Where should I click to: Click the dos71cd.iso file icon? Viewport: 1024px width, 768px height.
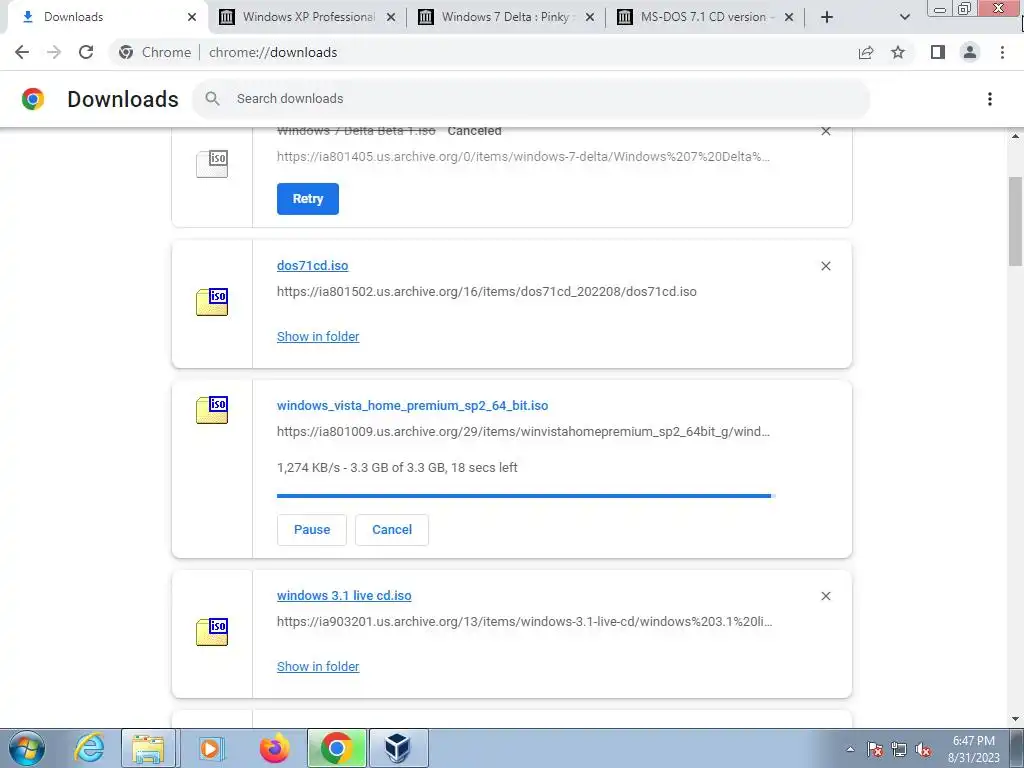(x=212, y=302)
